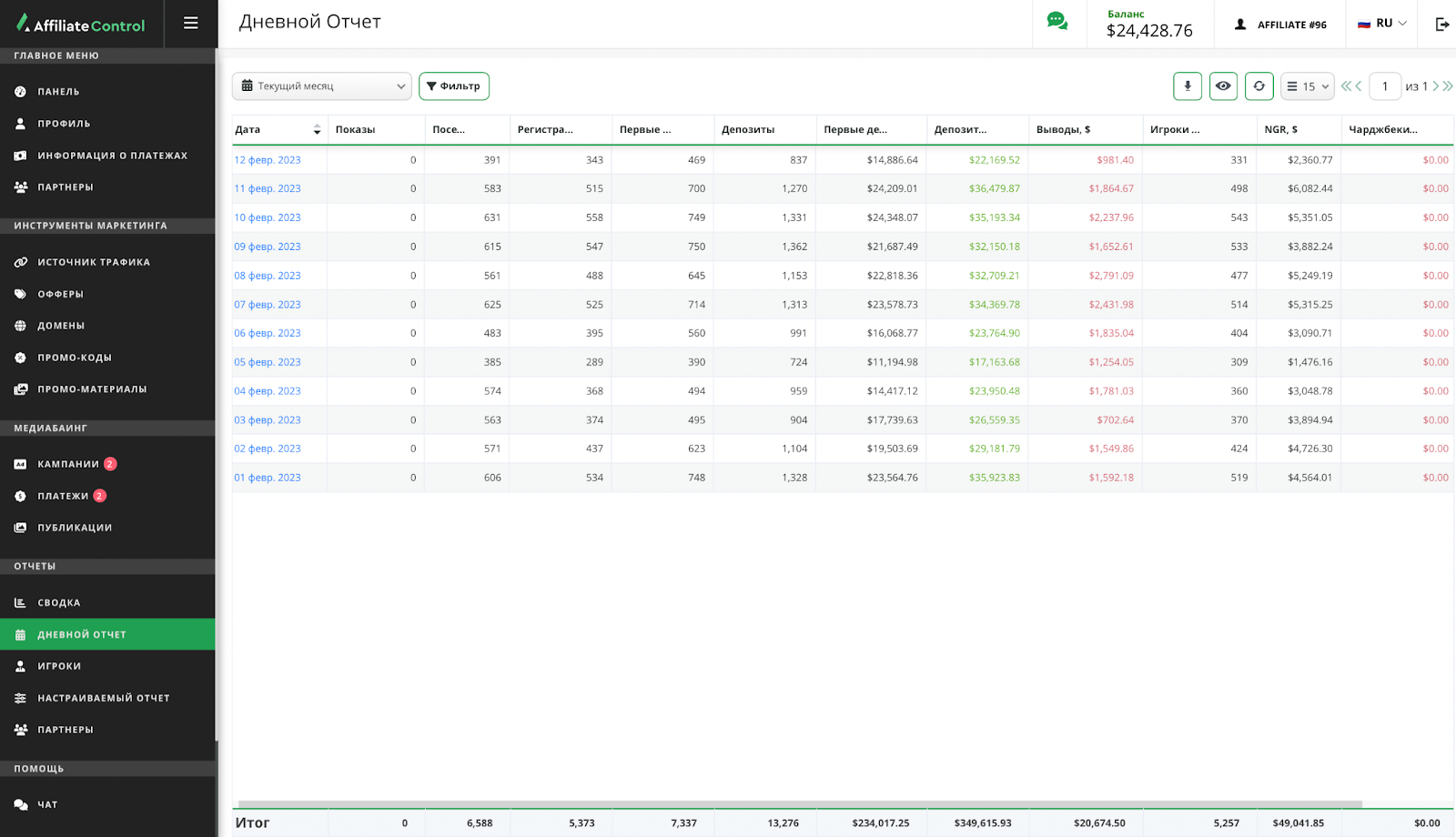Image resolution: width=1456 pixels, height=837 pixels.
Task: Go to next page arrow
Action: click(1436, 86)
